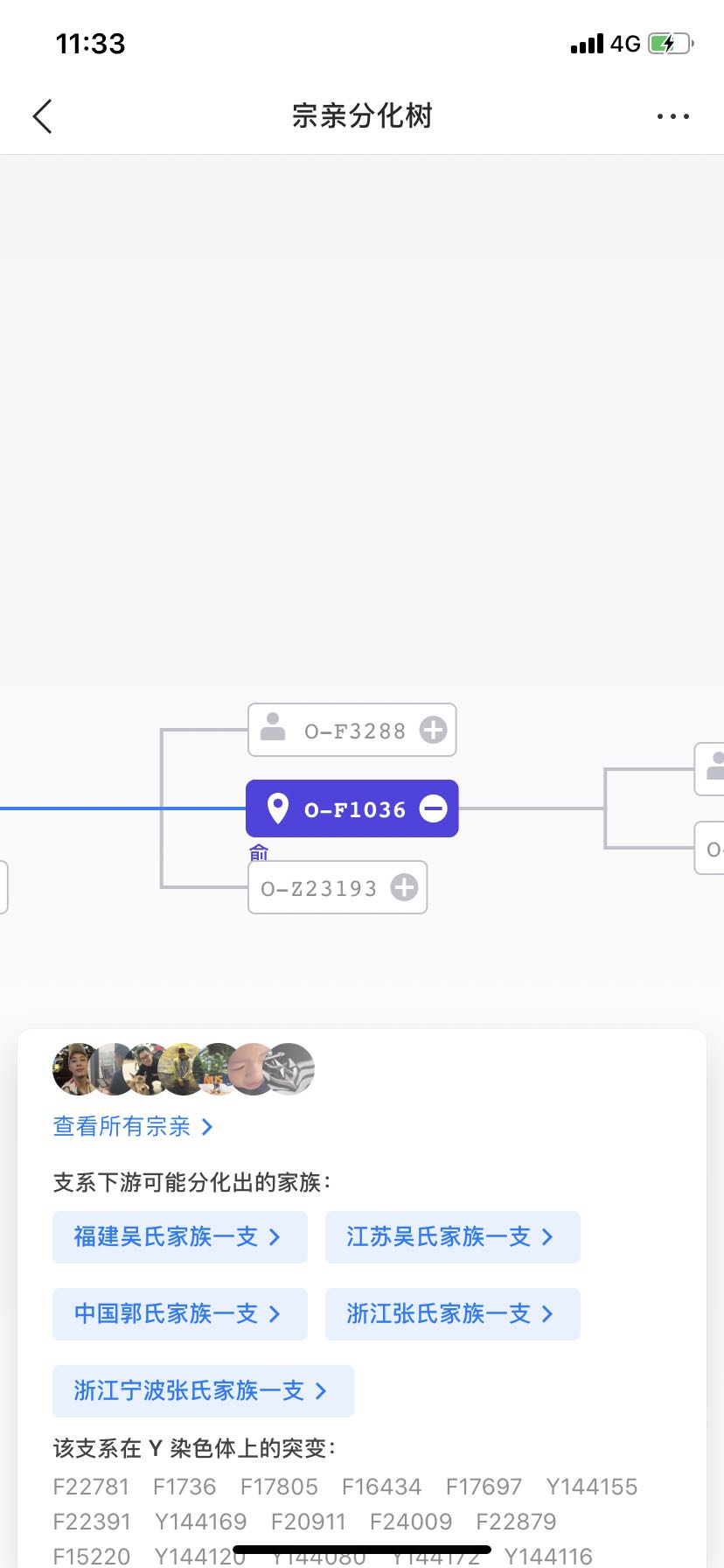This screenshot has width=724, height=1568.
Task: Open 福建吴氏家族一支 family button
Action: [x=179, y=1236]
